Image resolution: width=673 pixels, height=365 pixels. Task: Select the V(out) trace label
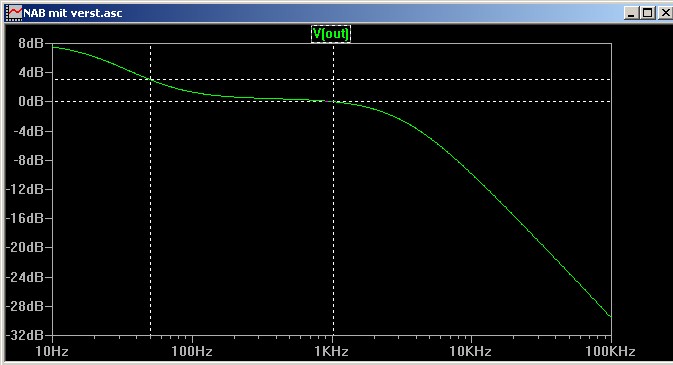tap(330, 33)
